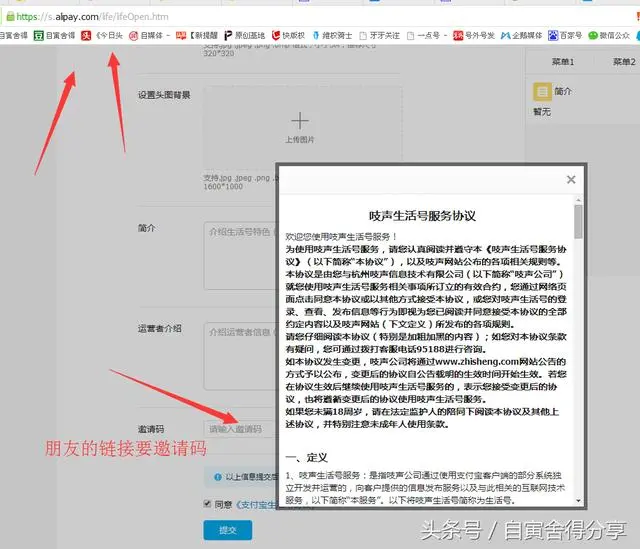
Task: Uncheck the 同意 agreement checkbox
Action: 207,504
